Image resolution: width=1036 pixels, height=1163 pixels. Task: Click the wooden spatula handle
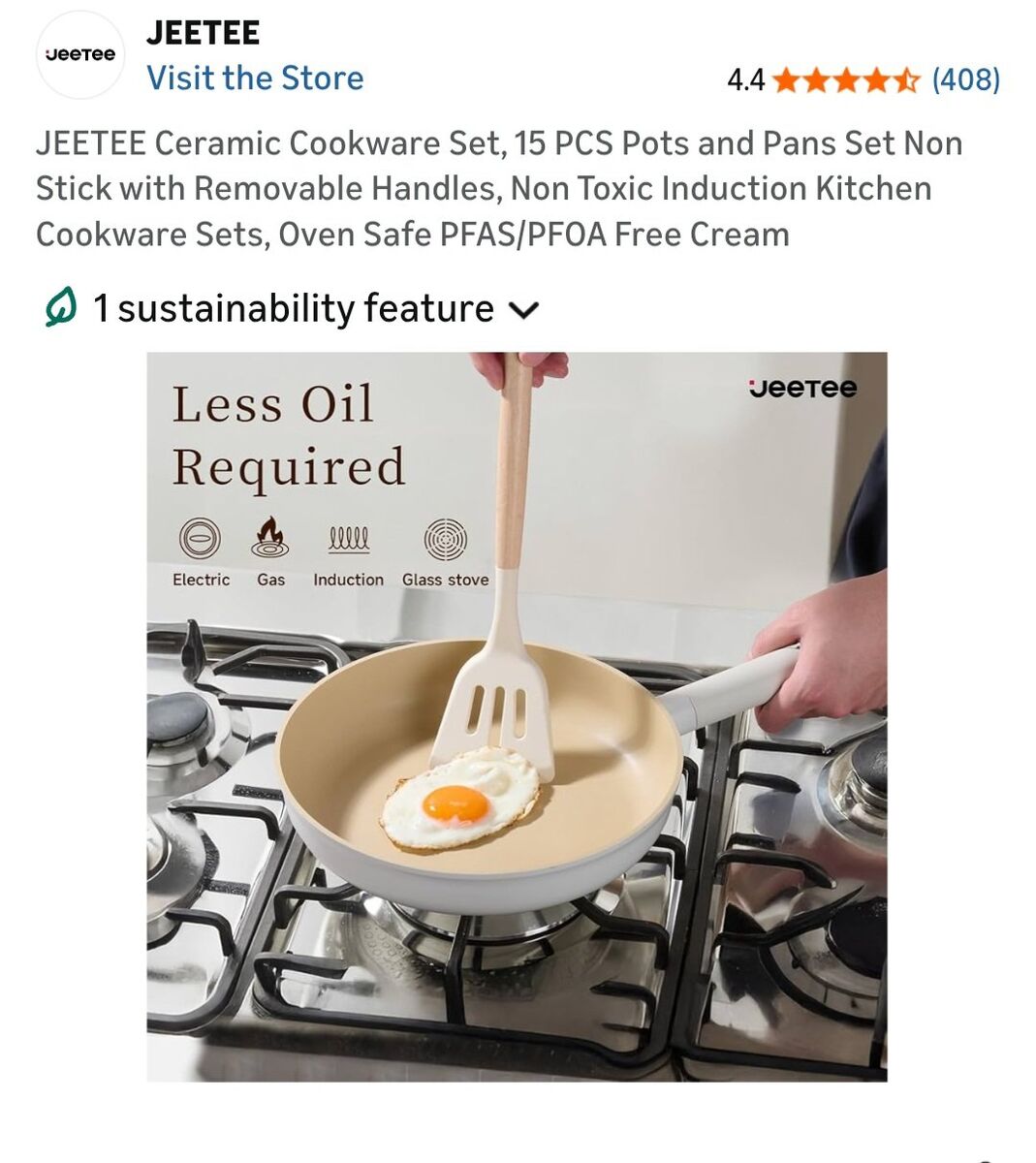pyautogui.click(x=513, y=461)
